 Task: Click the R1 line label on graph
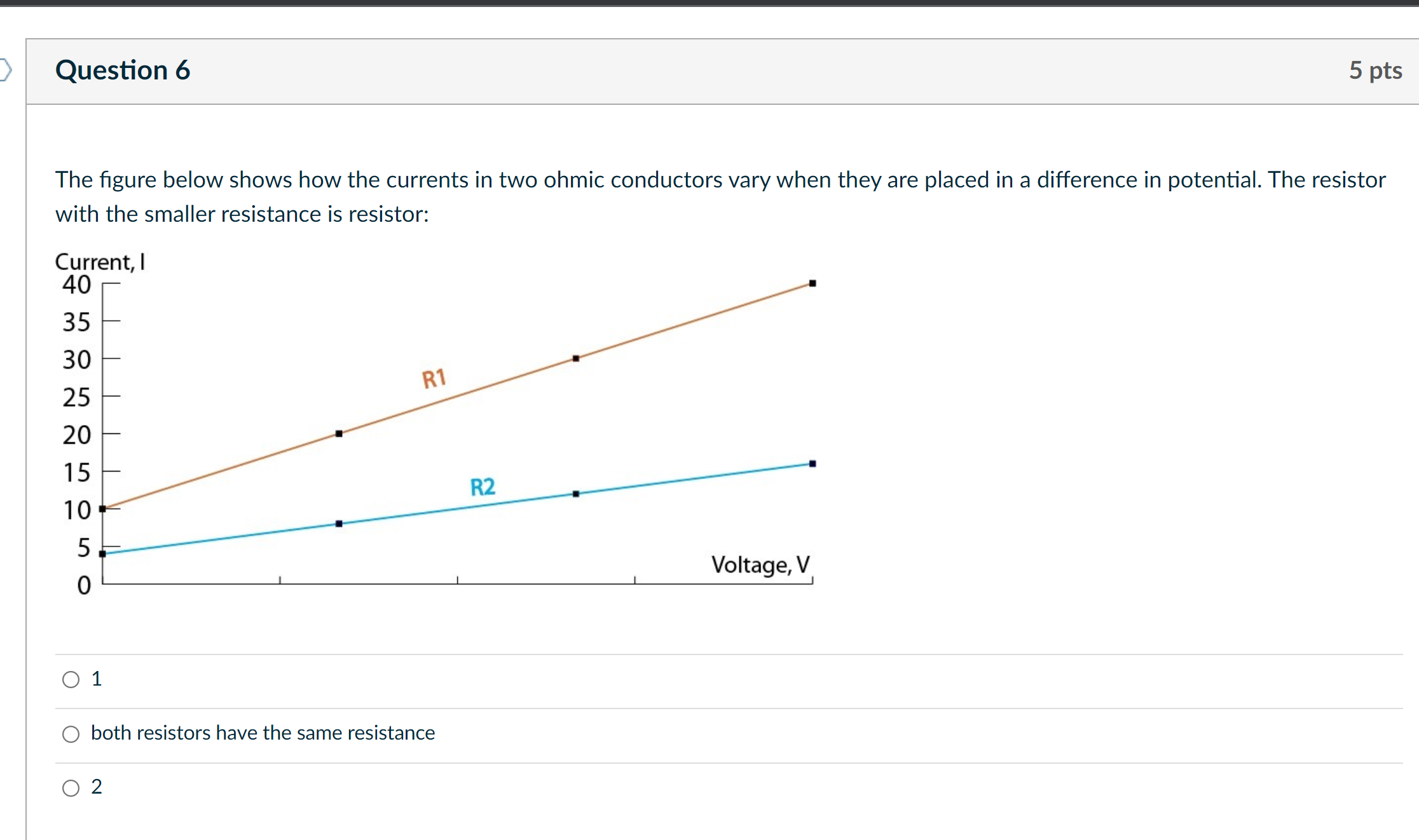(434, 377)
